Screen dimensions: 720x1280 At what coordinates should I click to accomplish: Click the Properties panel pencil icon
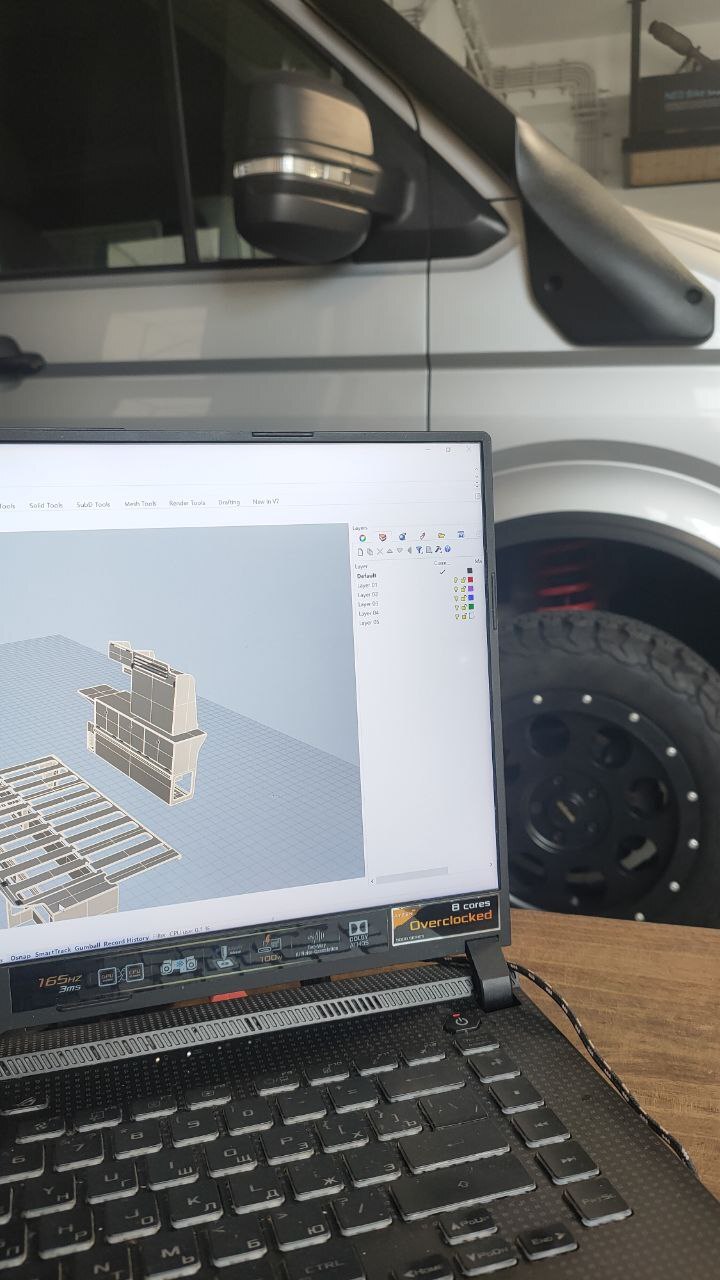point(422,537)
